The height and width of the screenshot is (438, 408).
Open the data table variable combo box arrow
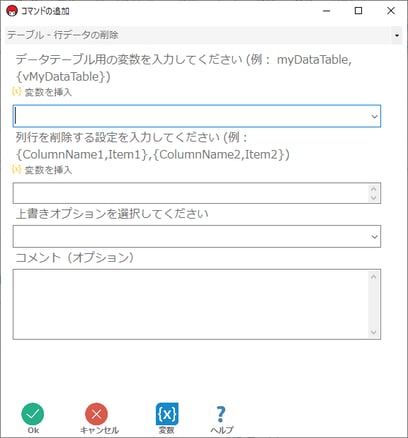[374, 116]
